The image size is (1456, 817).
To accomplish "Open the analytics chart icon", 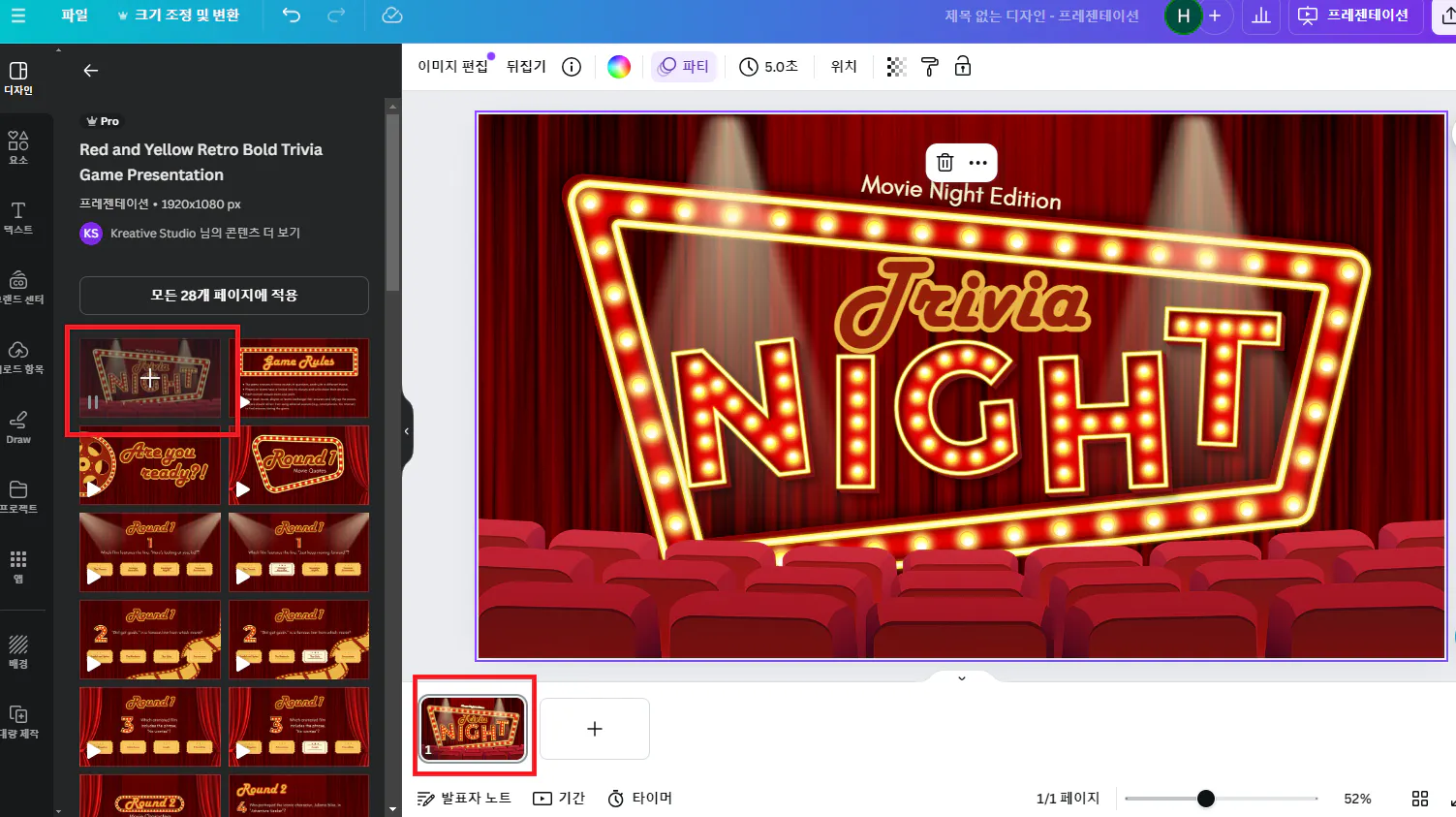I will pos(1261,16).
